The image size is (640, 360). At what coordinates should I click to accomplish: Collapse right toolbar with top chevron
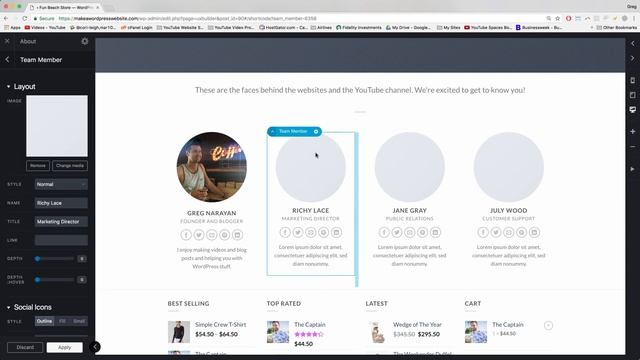(633, 43)
